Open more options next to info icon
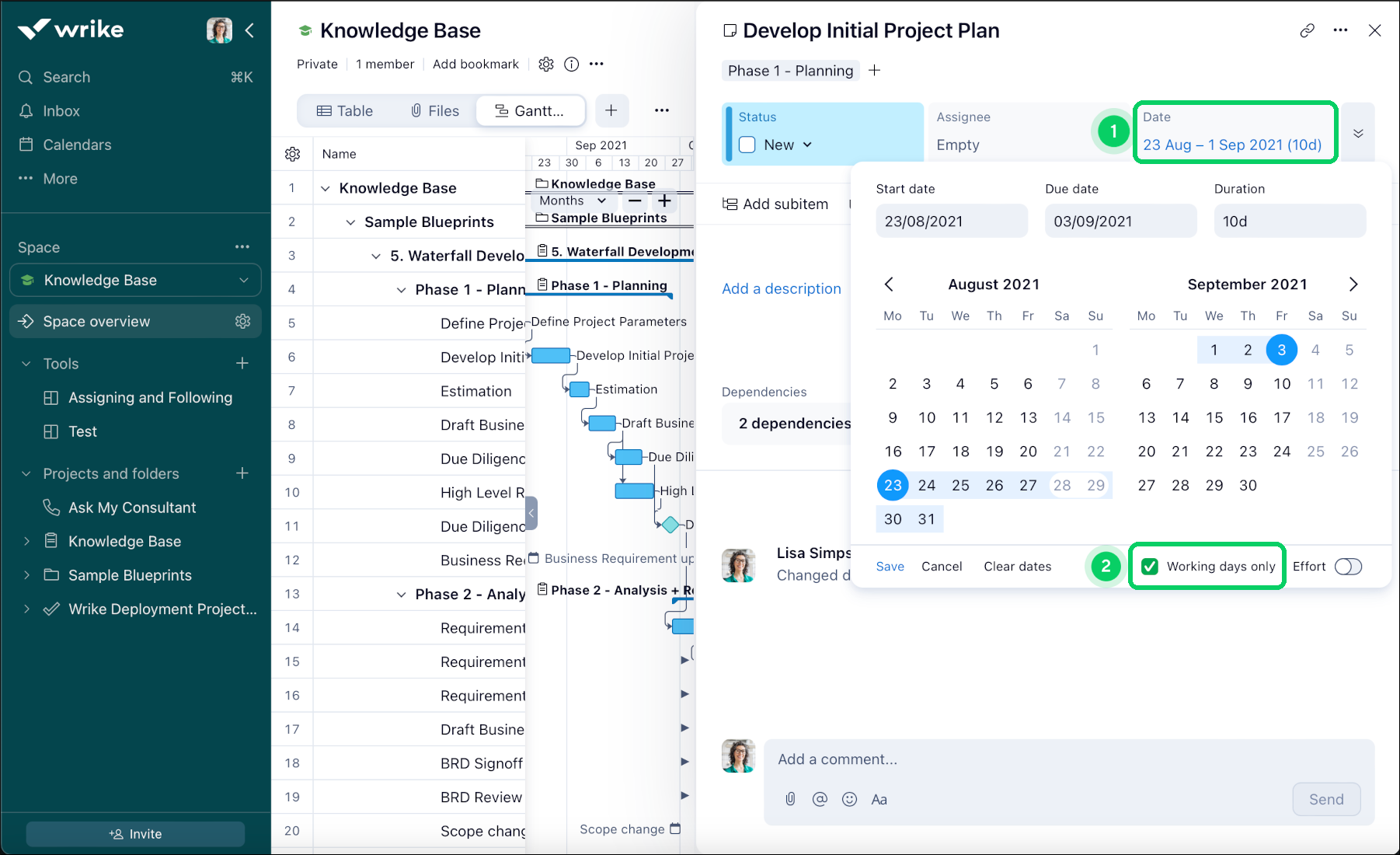1400x855 pixels. 597,64
